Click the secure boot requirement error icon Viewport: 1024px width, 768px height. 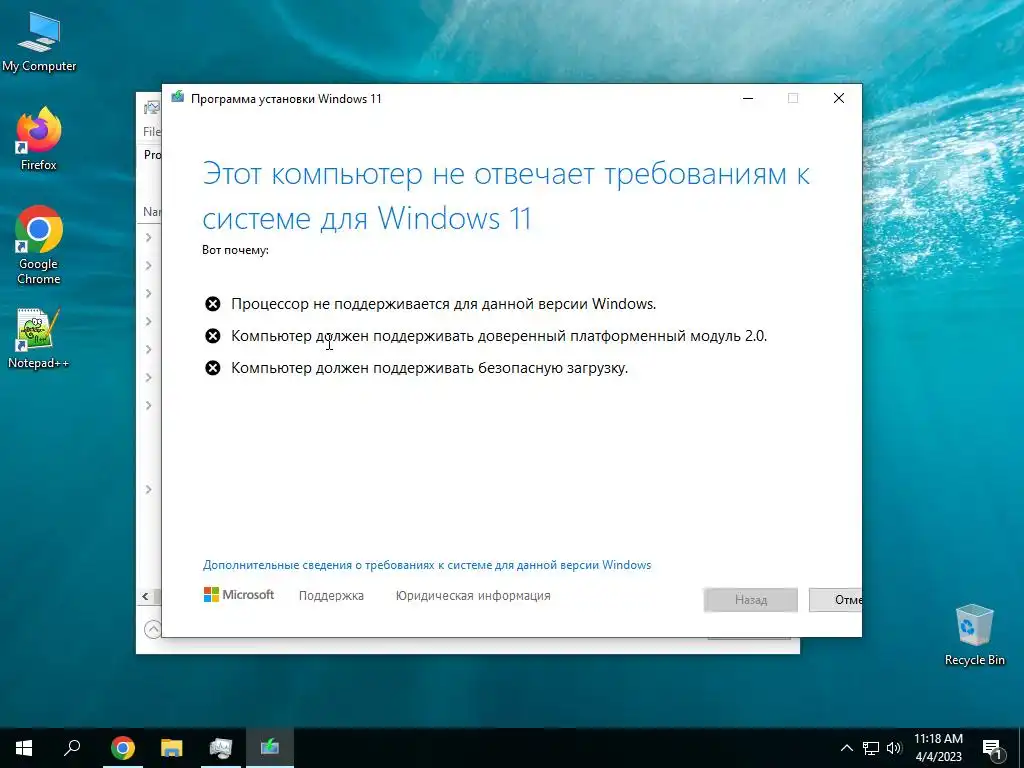(213, 368)
